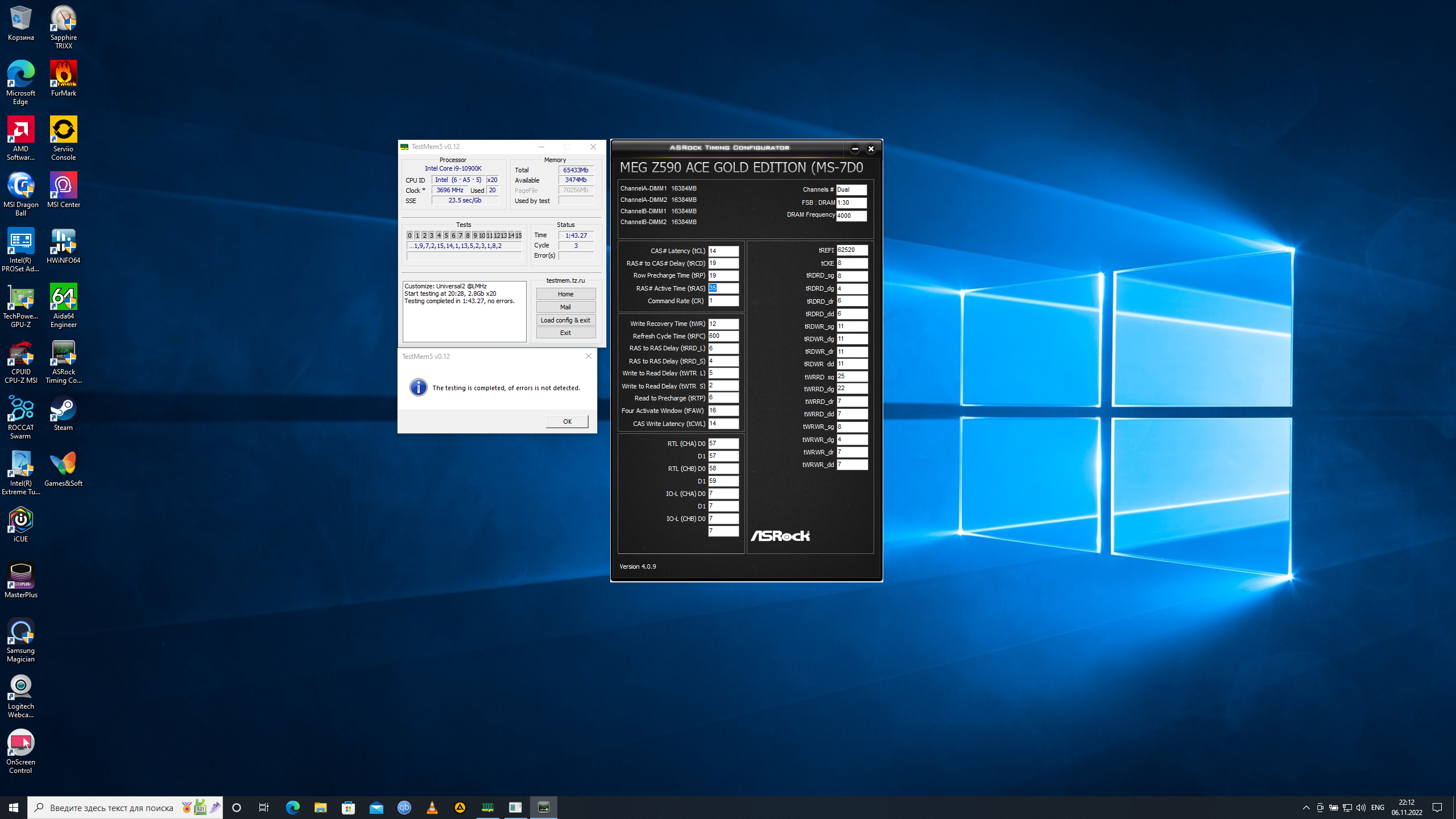This screenshot has width=1456, height=819.
Task: Click the Mail button in TestMem5
Action: tap(565, 307)
